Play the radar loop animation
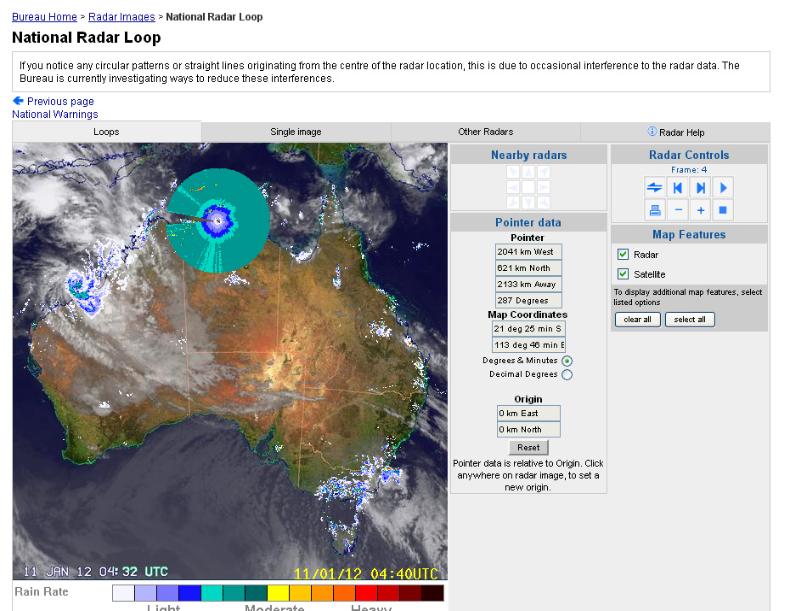Screen dimensions: 790x611 pos(724,187)
